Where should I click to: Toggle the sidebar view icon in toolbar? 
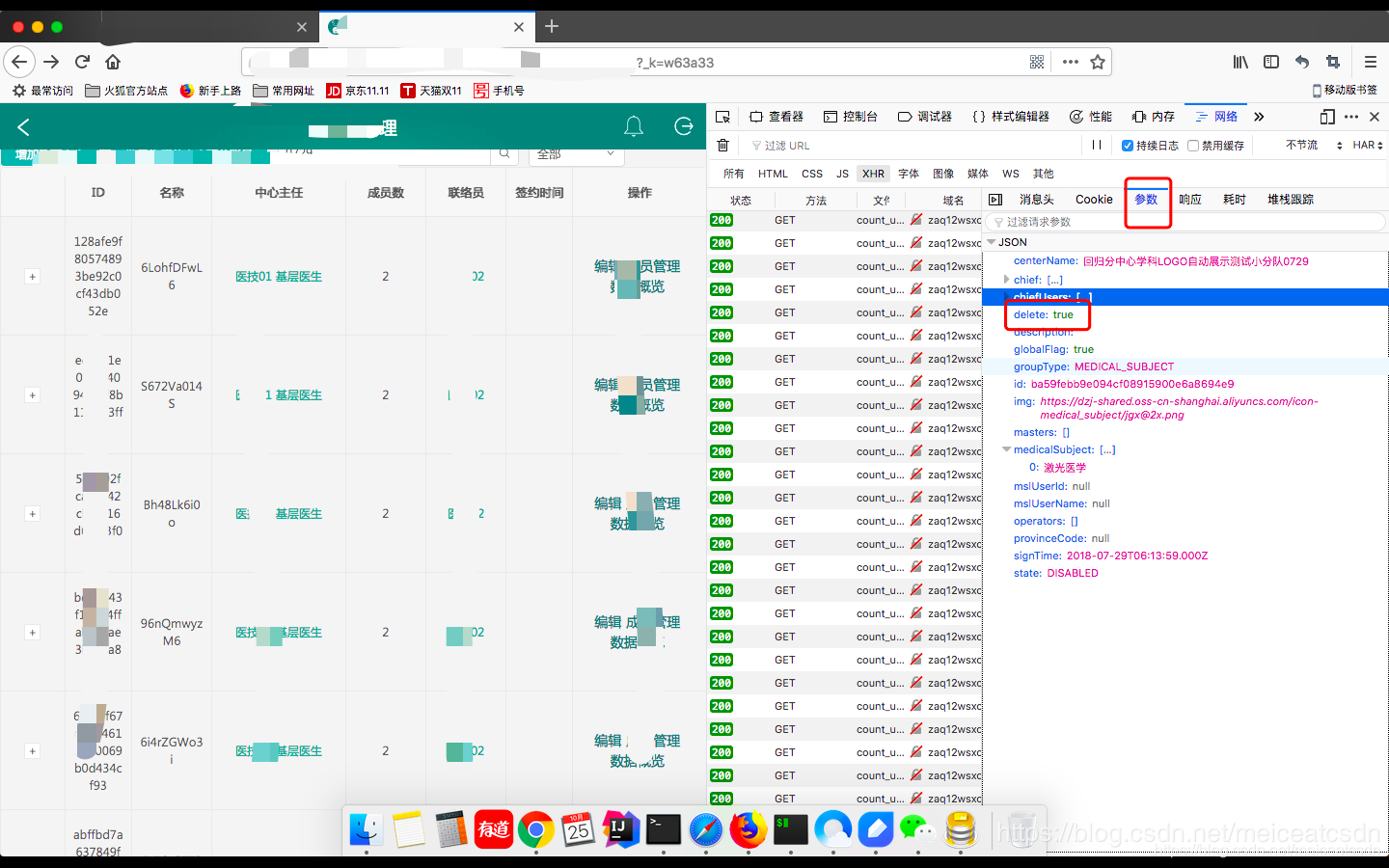[1271, 62]
